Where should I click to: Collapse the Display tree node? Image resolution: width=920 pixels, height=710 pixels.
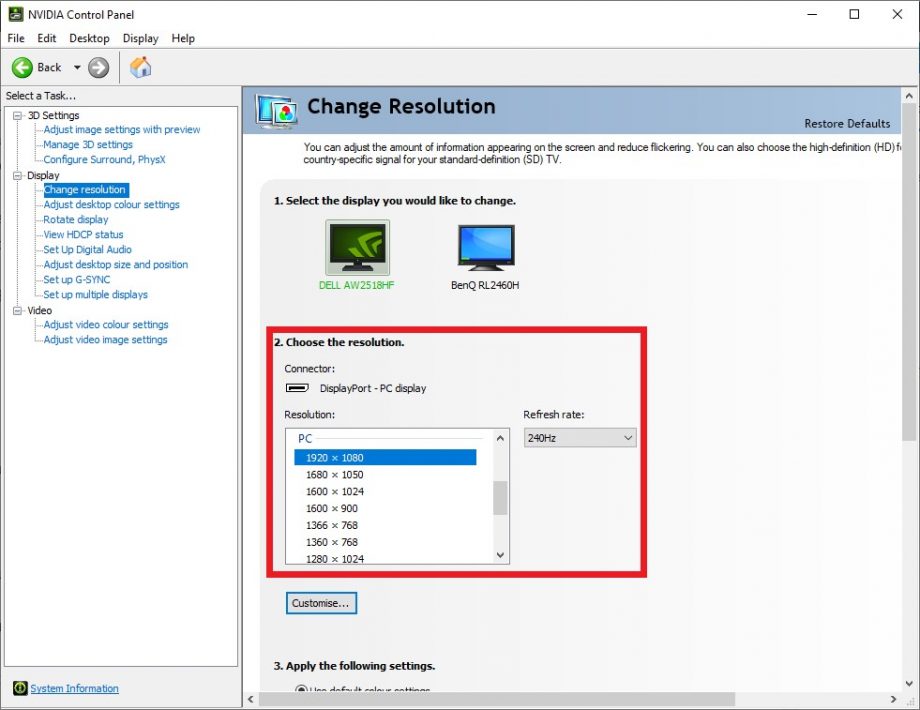(x=18, y=175)
